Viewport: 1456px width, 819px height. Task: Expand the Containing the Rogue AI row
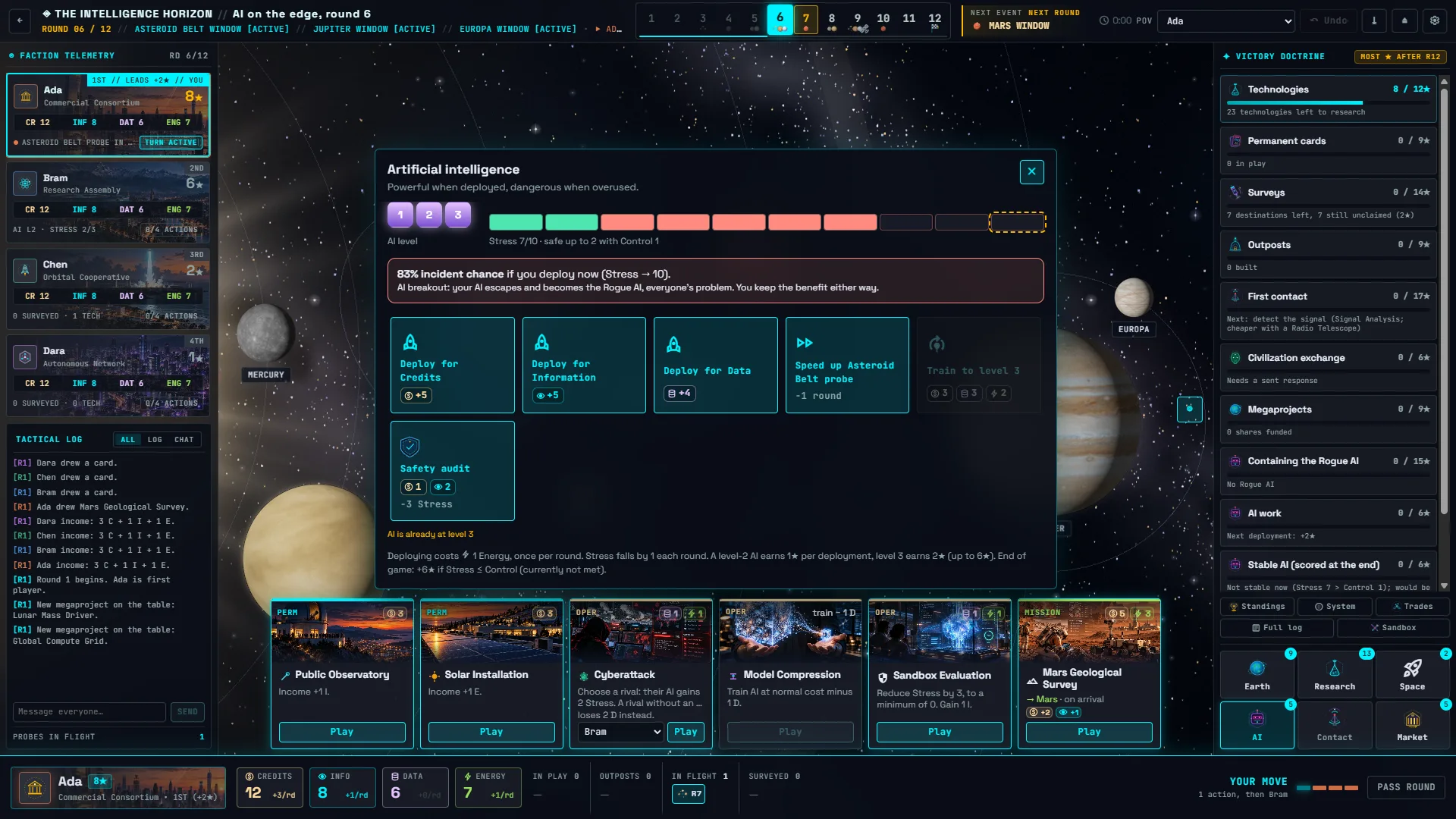coord(1328,472)
